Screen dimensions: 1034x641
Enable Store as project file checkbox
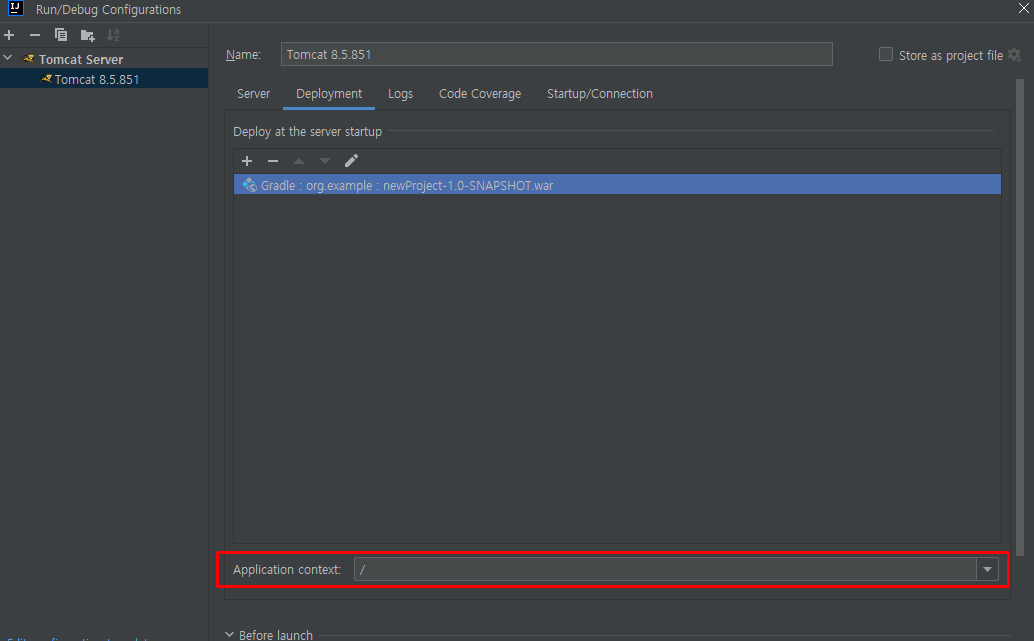tap(886, 55)
